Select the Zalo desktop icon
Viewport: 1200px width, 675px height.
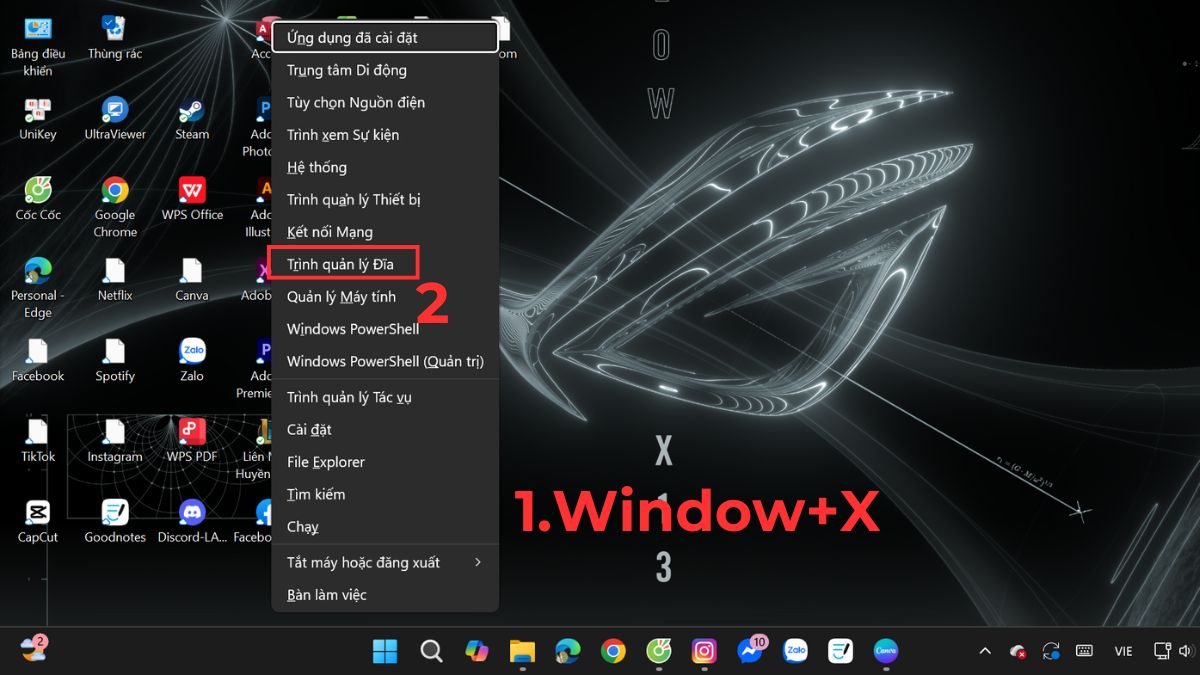click(192, 361)
